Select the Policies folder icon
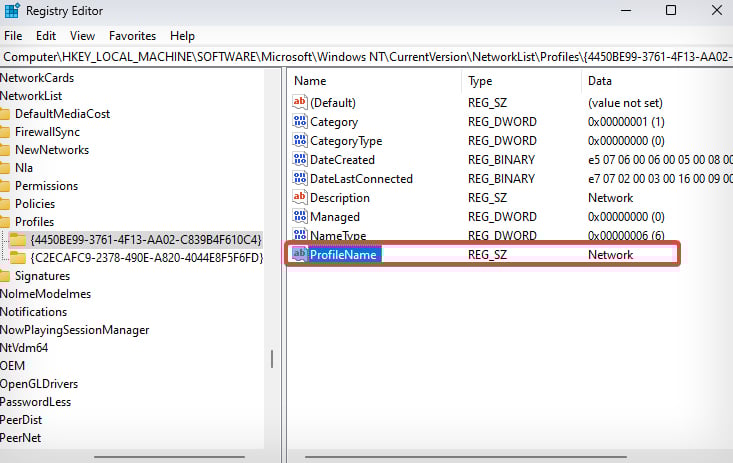 (x=5, y=204)
